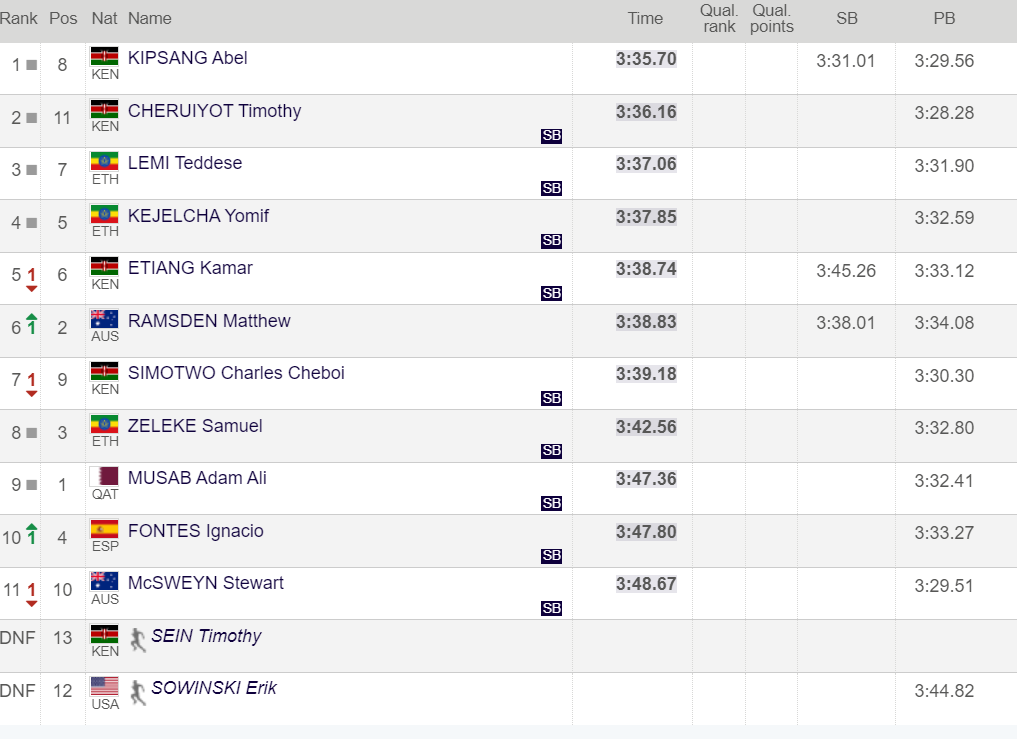Open athlete McSWEYN Stewart
The height and width of the screenshot is (739, 1017).
tap(206, 583)
